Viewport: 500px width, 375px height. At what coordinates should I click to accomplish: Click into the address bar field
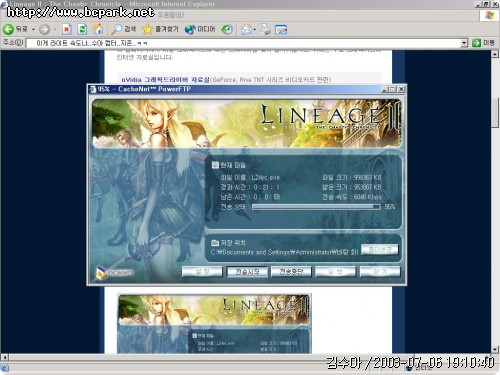(243, 43)
